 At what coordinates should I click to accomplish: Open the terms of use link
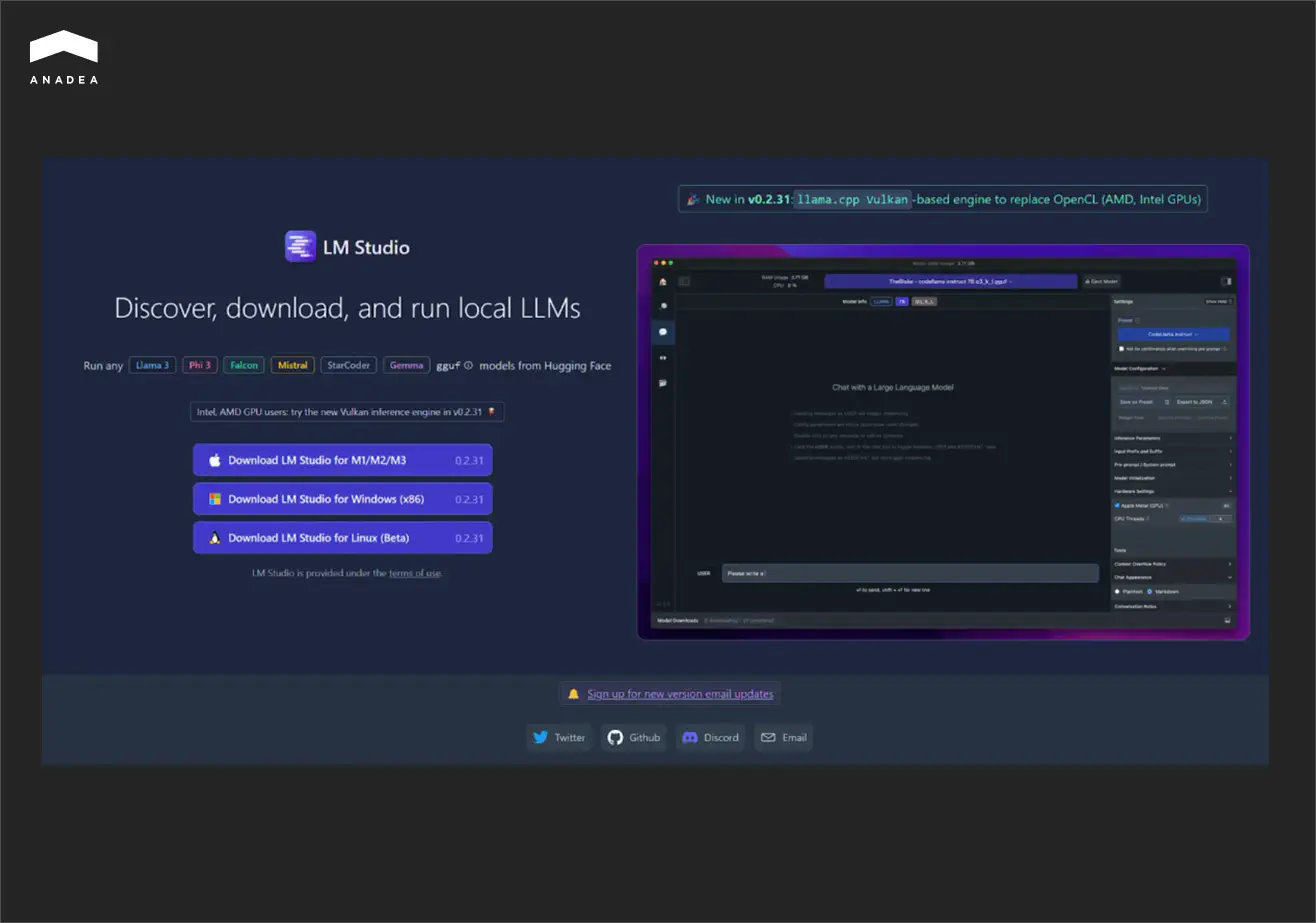pos(414,573)
